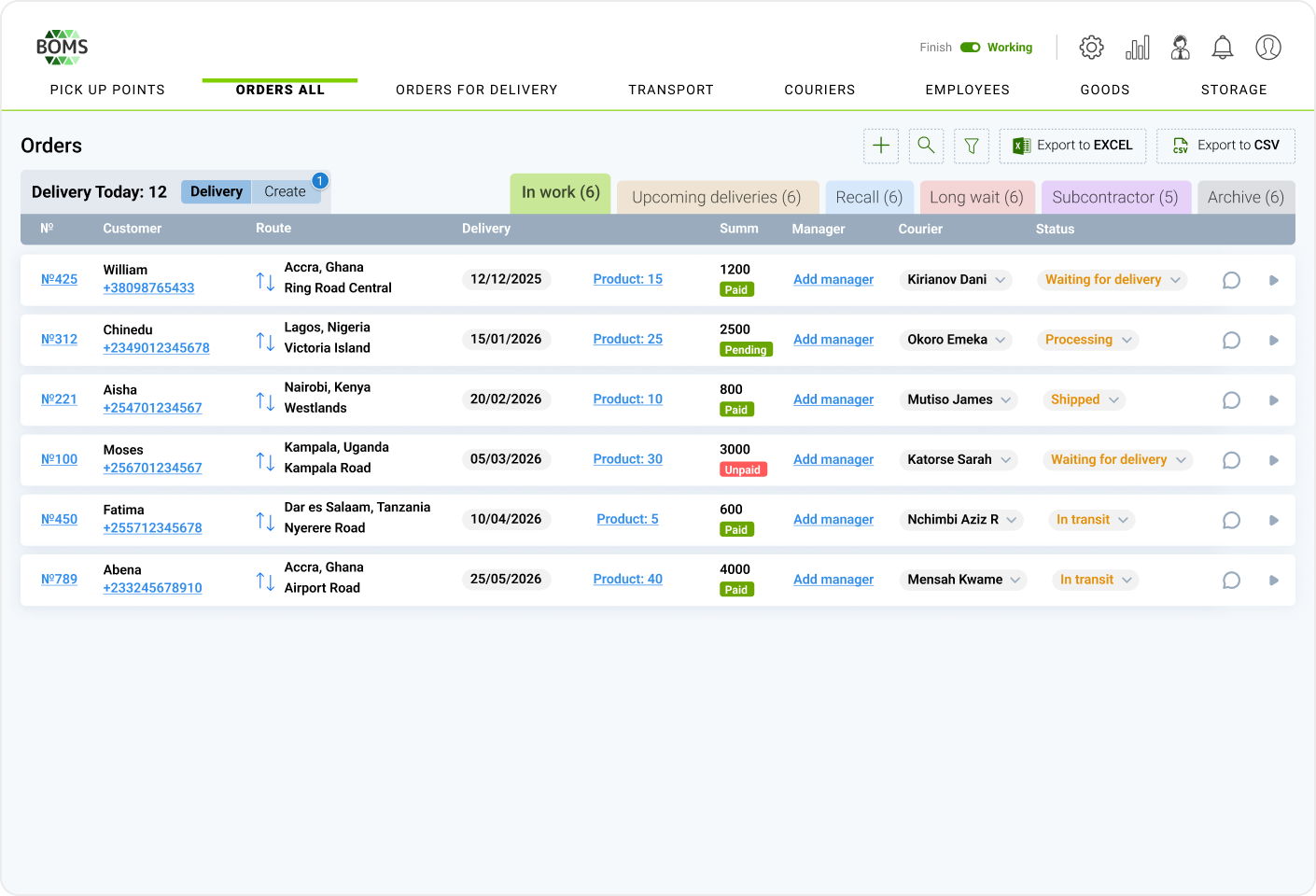The width and height of the screenshot is (1316, 896).
Task: Click the notifications bell icon
Action: pyautogui.click(x=1222, y=48)
